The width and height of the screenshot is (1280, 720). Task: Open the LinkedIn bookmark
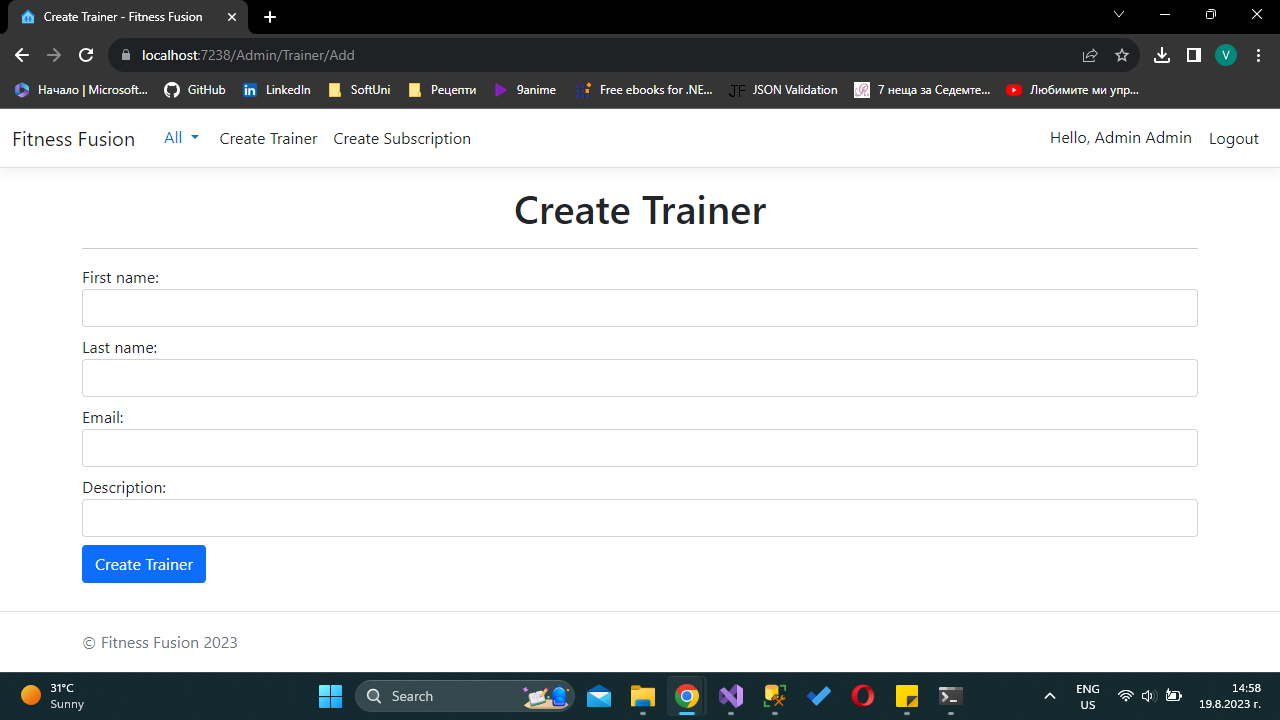click(x=277, y=89)
